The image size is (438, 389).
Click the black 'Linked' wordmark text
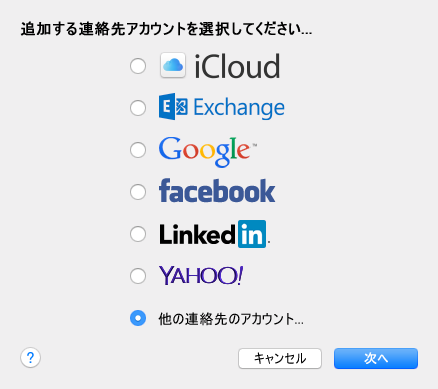(197, 234)
